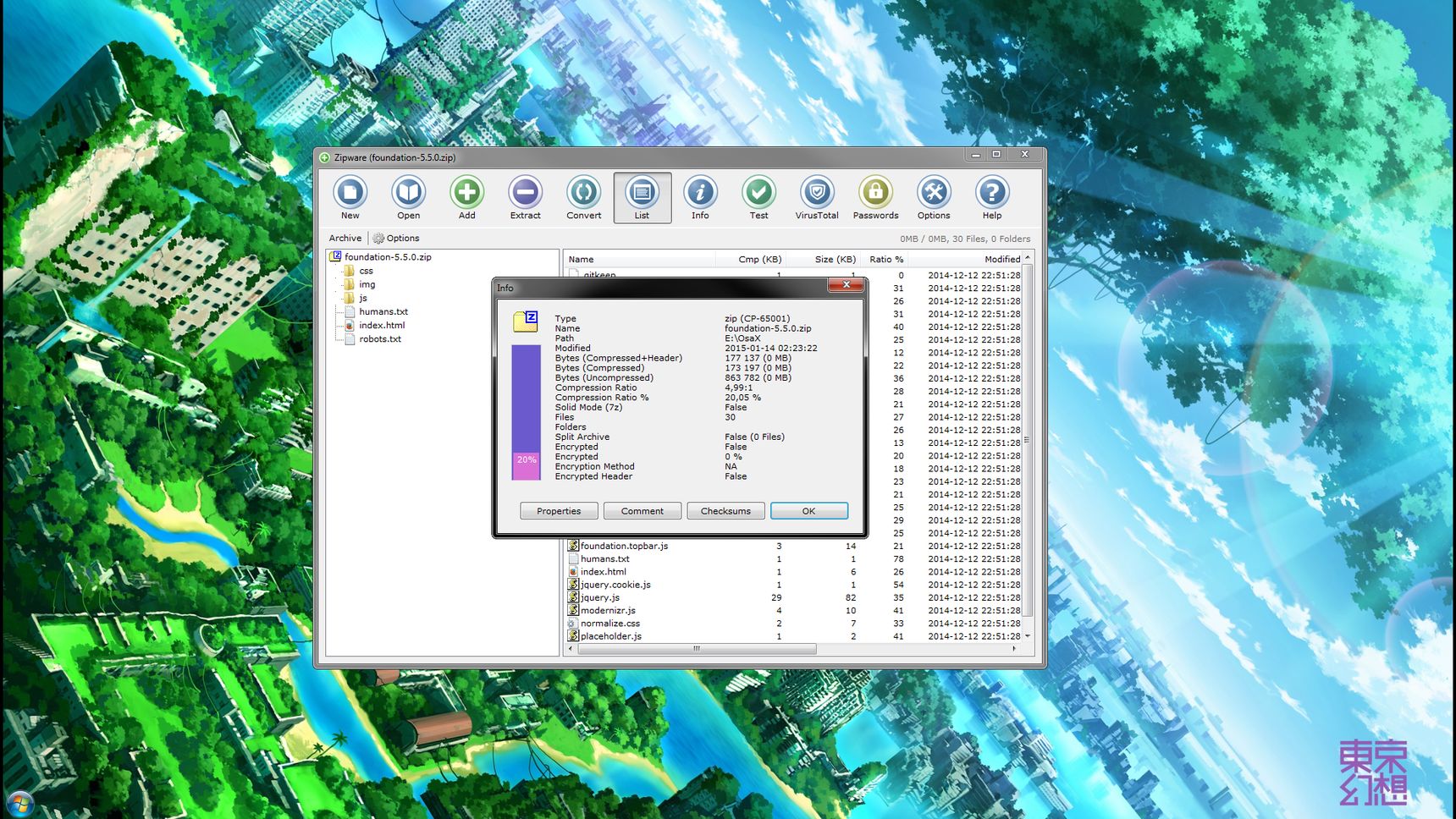Sort by the Name column header
This screenshot has width=1456, height=819.
[640, 260]
